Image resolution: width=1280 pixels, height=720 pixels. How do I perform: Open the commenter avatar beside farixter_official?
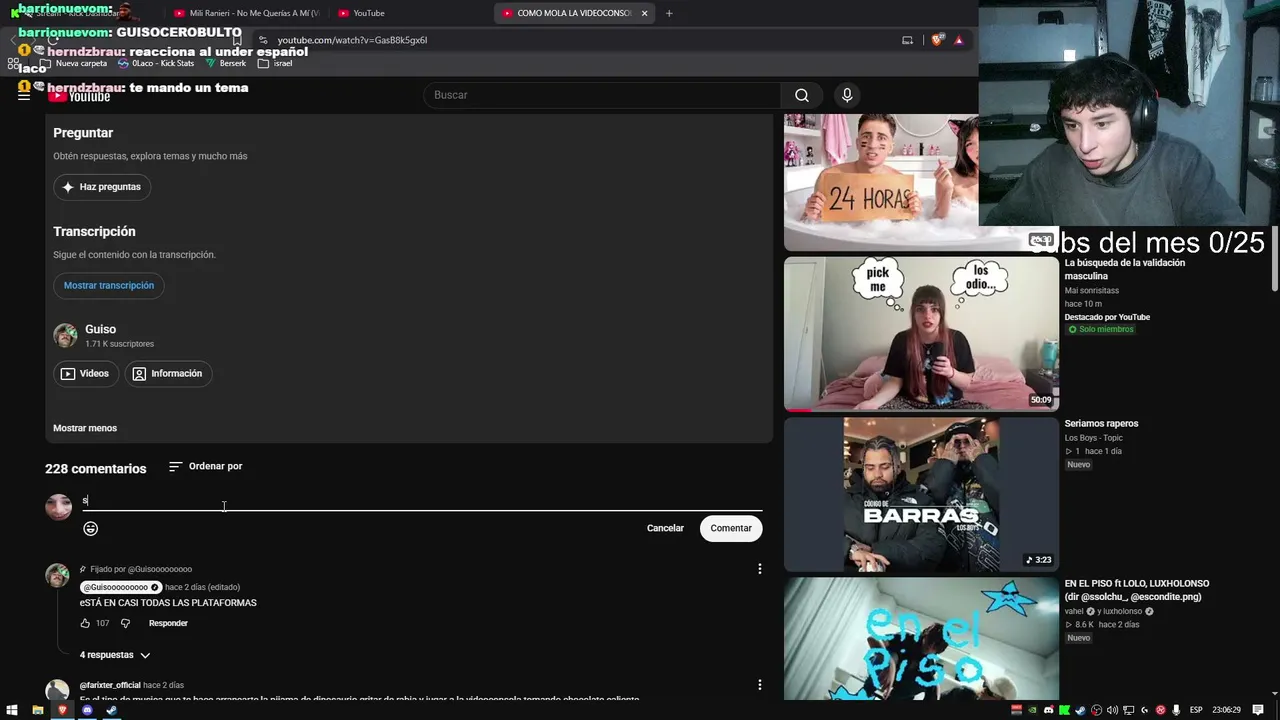[57, 690]
